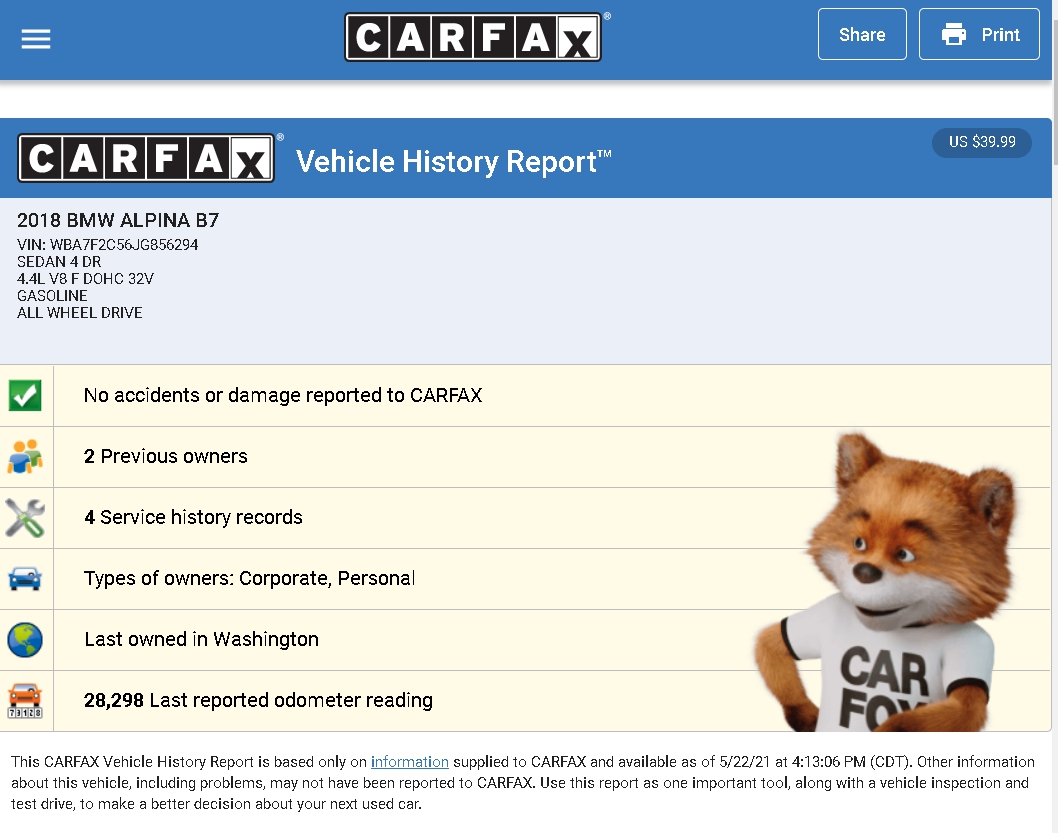
Task: Click the '2018 BMW ALPINA B7' vehicle title
Action: (118, 221)
